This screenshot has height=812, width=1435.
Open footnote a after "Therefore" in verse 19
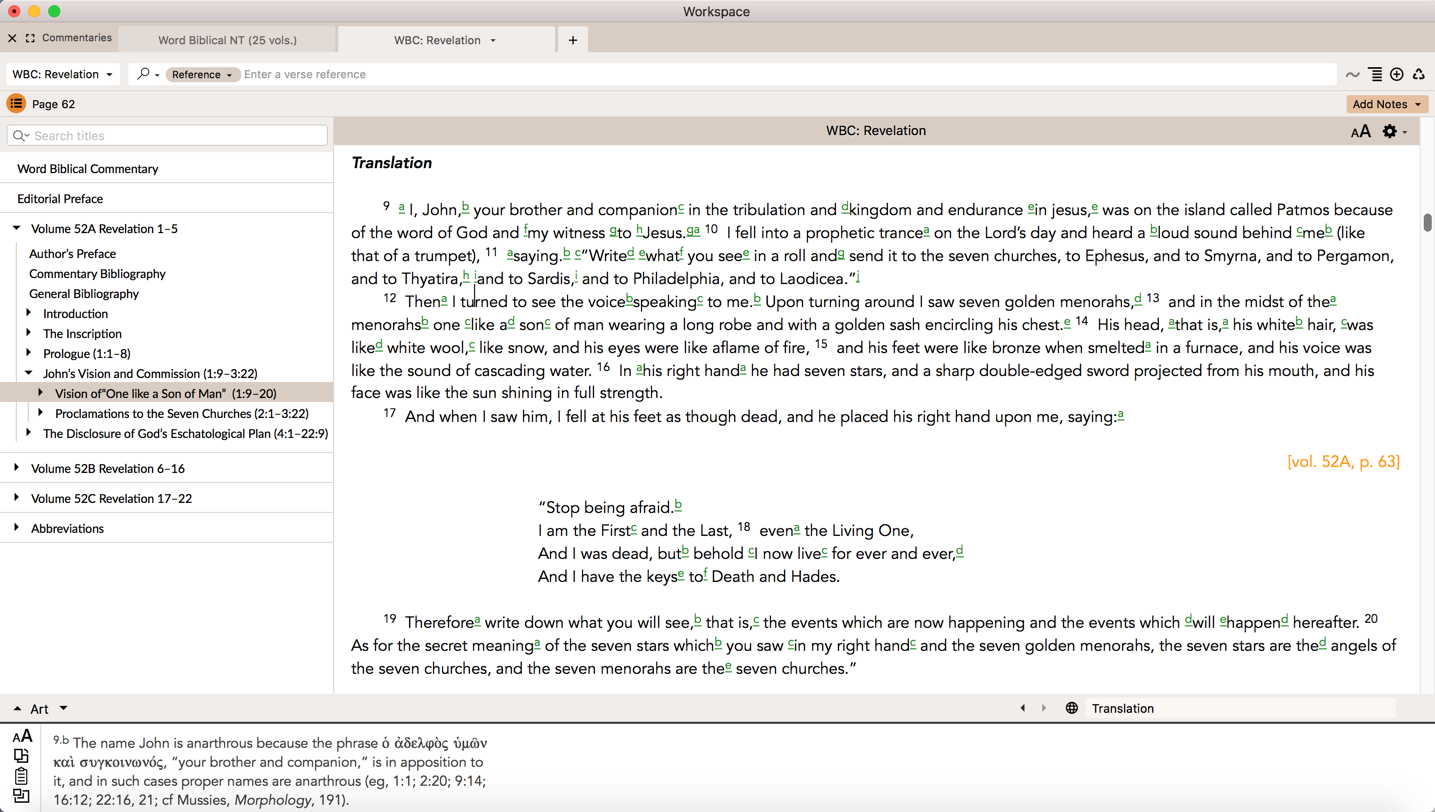[x=478, y=620]
